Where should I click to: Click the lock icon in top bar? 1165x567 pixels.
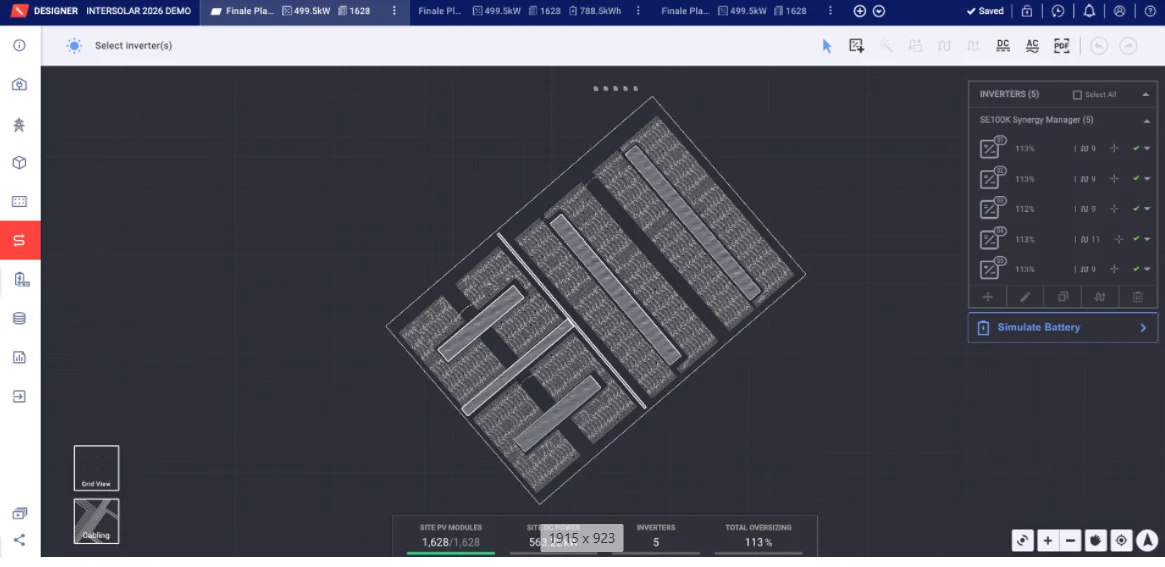coord(1027,11)
